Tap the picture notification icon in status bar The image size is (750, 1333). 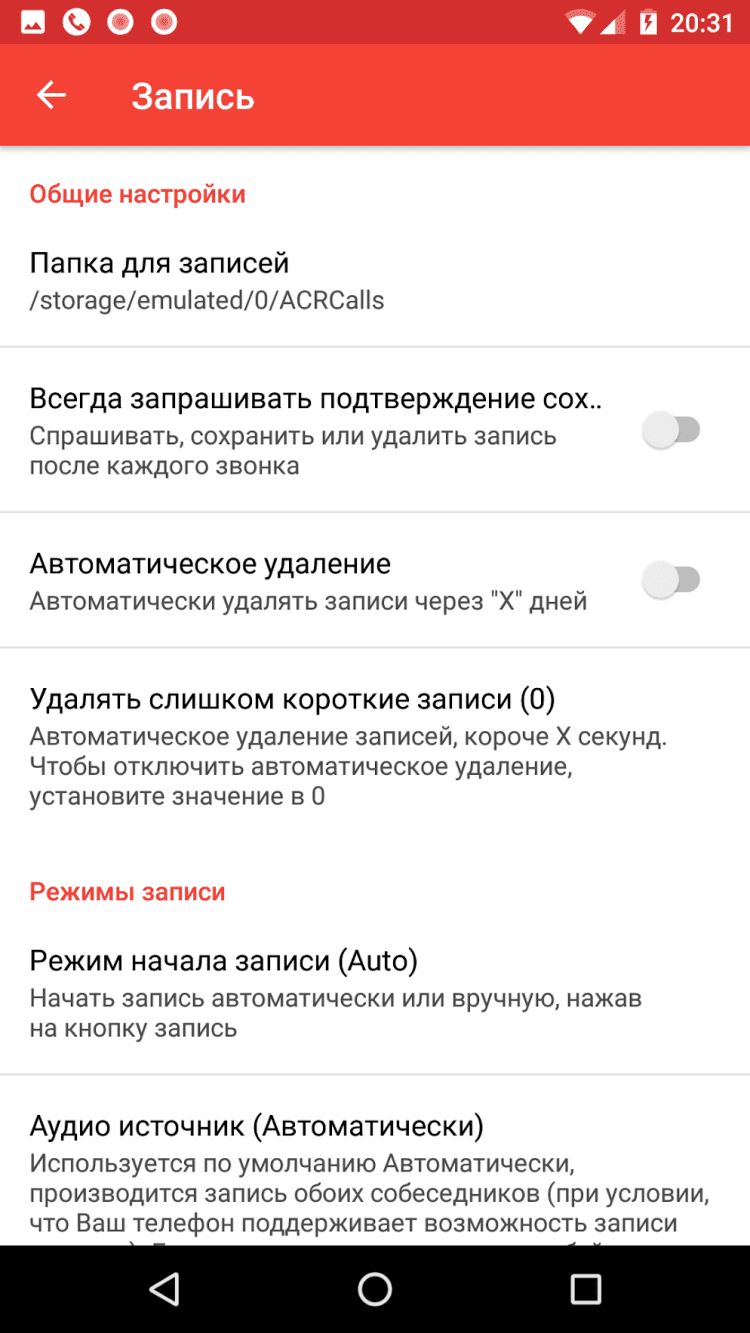click(x=33, y=22)
